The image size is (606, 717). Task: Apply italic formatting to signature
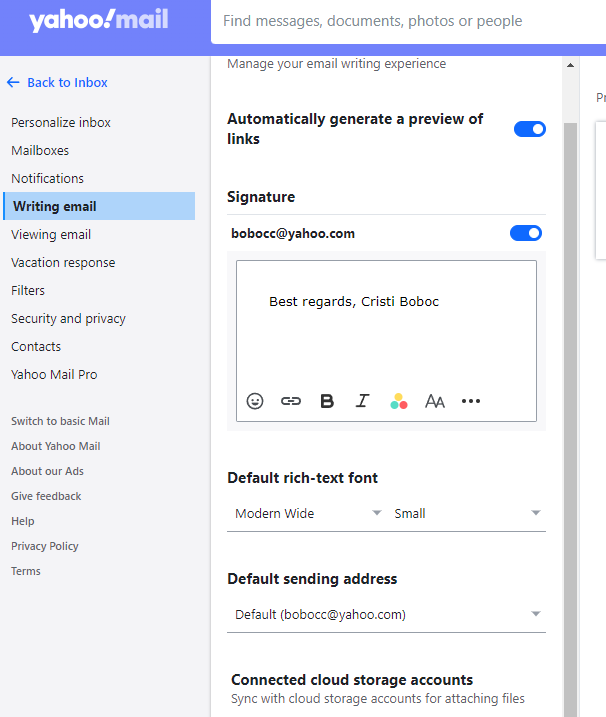(362, 401)
